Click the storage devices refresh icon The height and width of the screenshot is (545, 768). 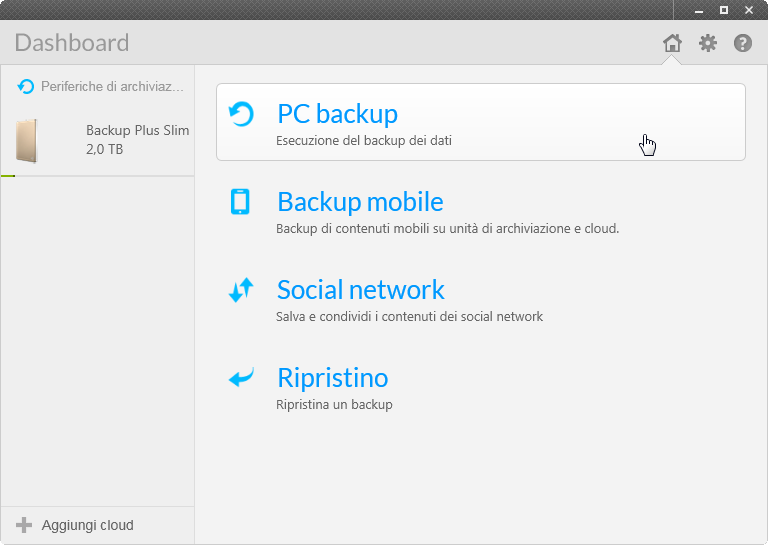coord(26,87)
